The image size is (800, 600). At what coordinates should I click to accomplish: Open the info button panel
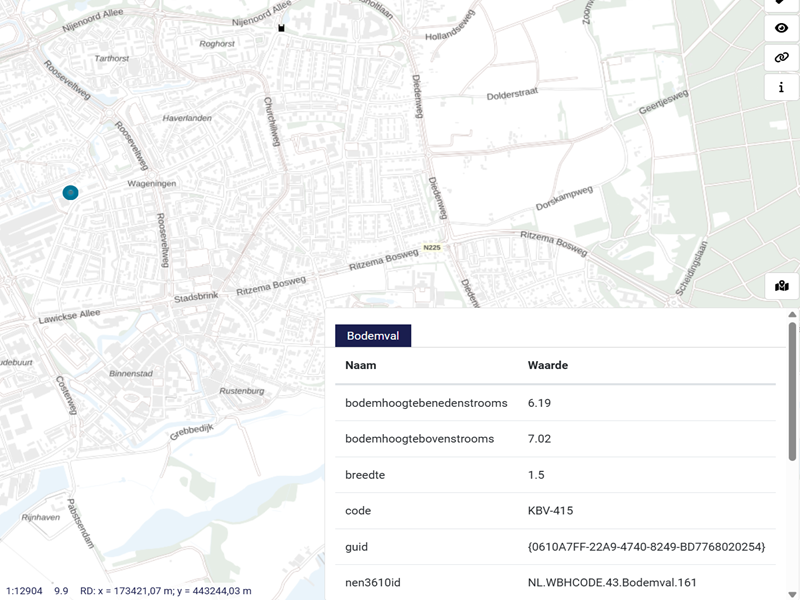781,88
